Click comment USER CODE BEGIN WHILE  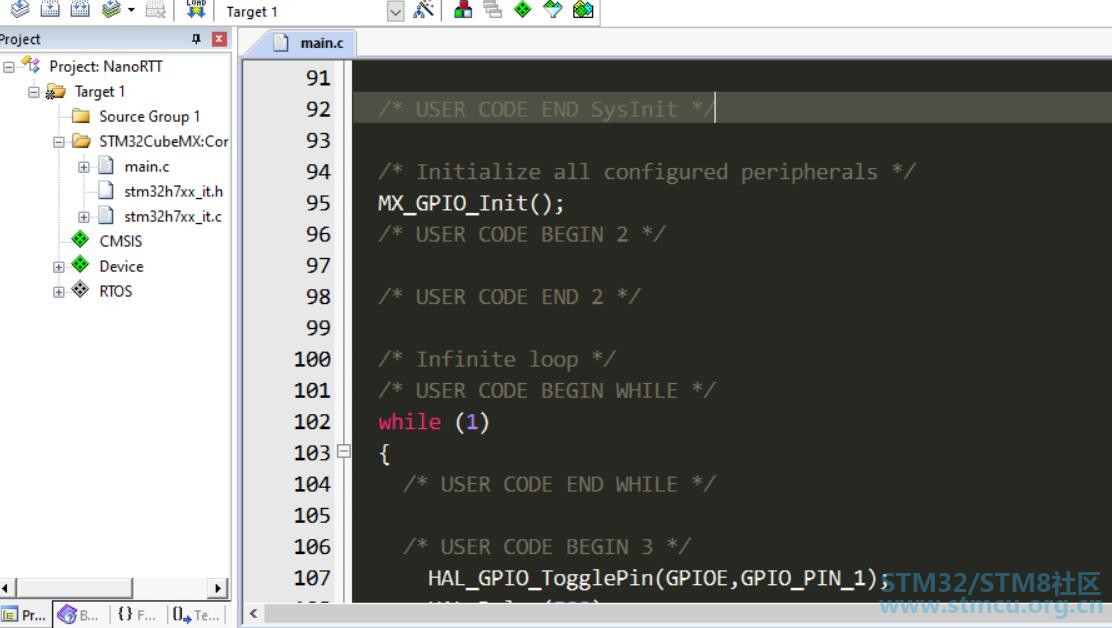pyautogui.click(x=547, y=391)
